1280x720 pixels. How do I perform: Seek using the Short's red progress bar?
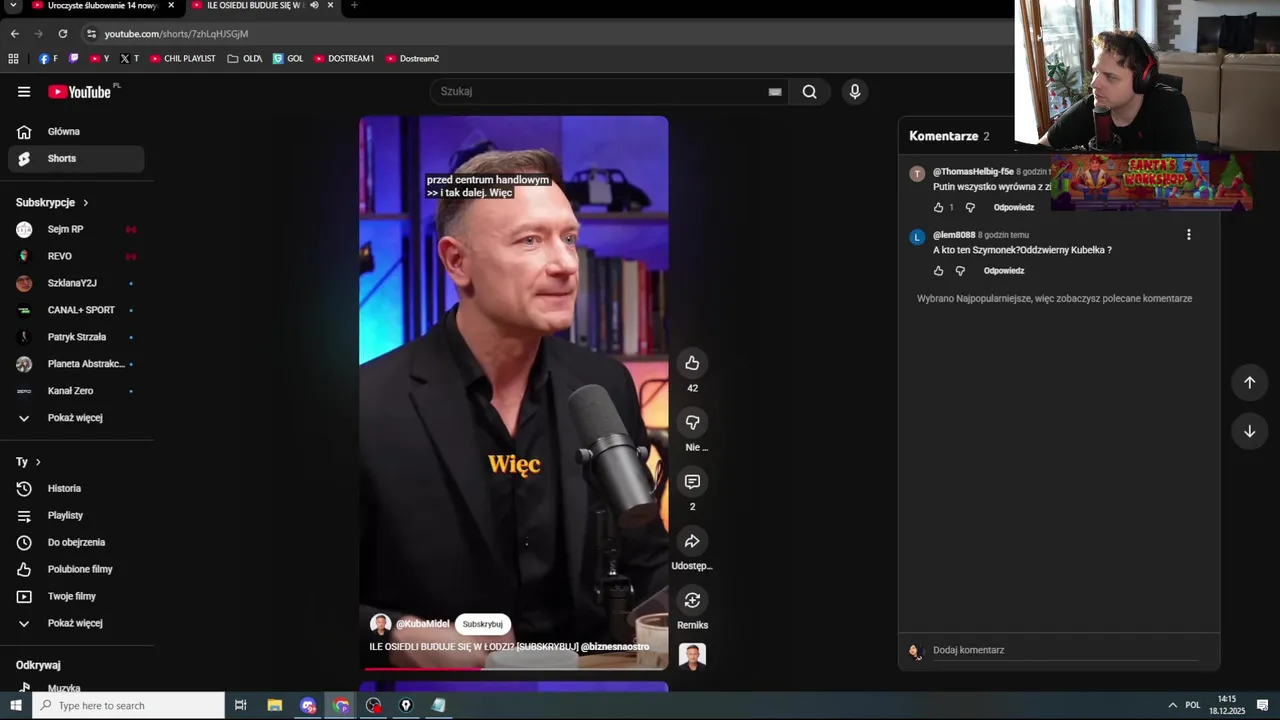click(x=514, y=668)
